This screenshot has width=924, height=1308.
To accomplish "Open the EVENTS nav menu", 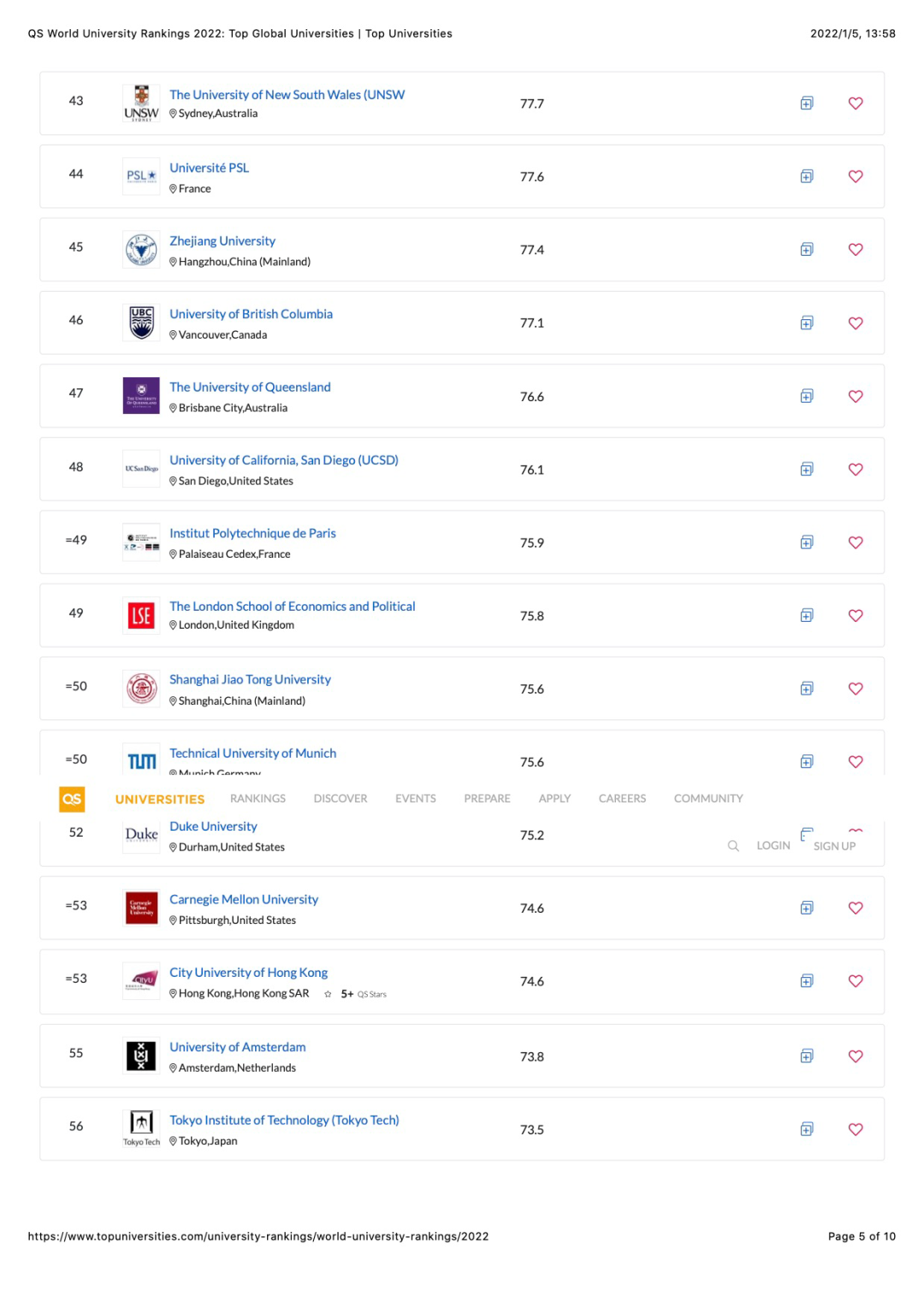I will [x=416, y=798].
